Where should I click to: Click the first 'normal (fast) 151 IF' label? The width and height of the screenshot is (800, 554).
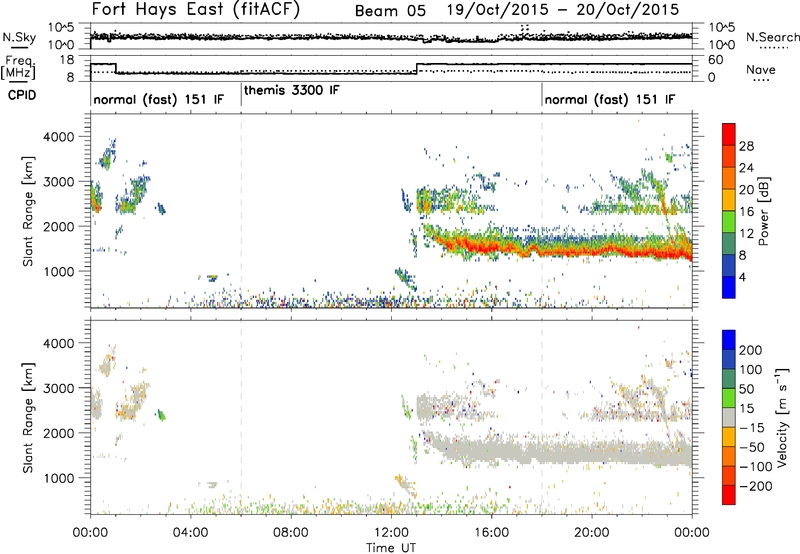tap(159, 99)
